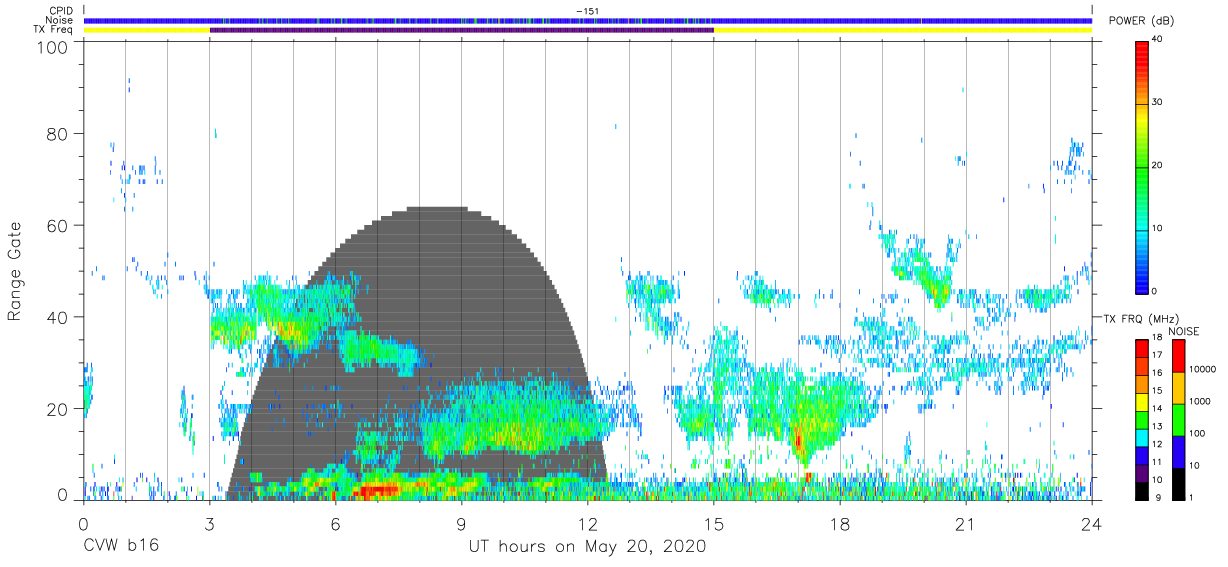Click the 9 UT hour tick label
The width and height of the screenshot is (1228, 567).
(462, 523)
